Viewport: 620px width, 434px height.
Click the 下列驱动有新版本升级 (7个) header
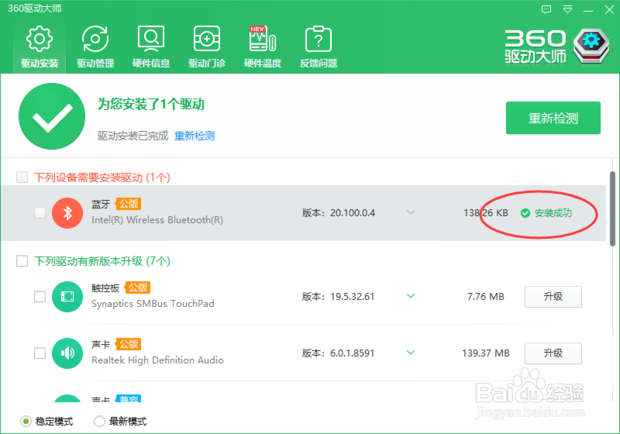[x=102, y=261]
